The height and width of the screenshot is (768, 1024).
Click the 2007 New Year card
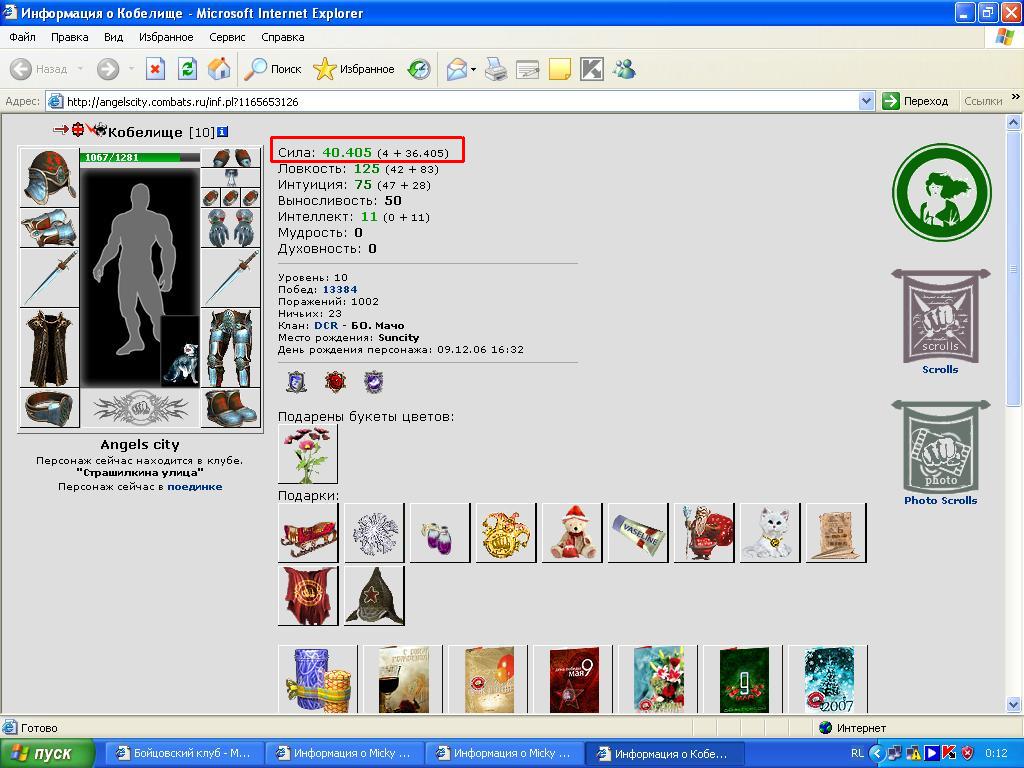(x=828, y=679)
